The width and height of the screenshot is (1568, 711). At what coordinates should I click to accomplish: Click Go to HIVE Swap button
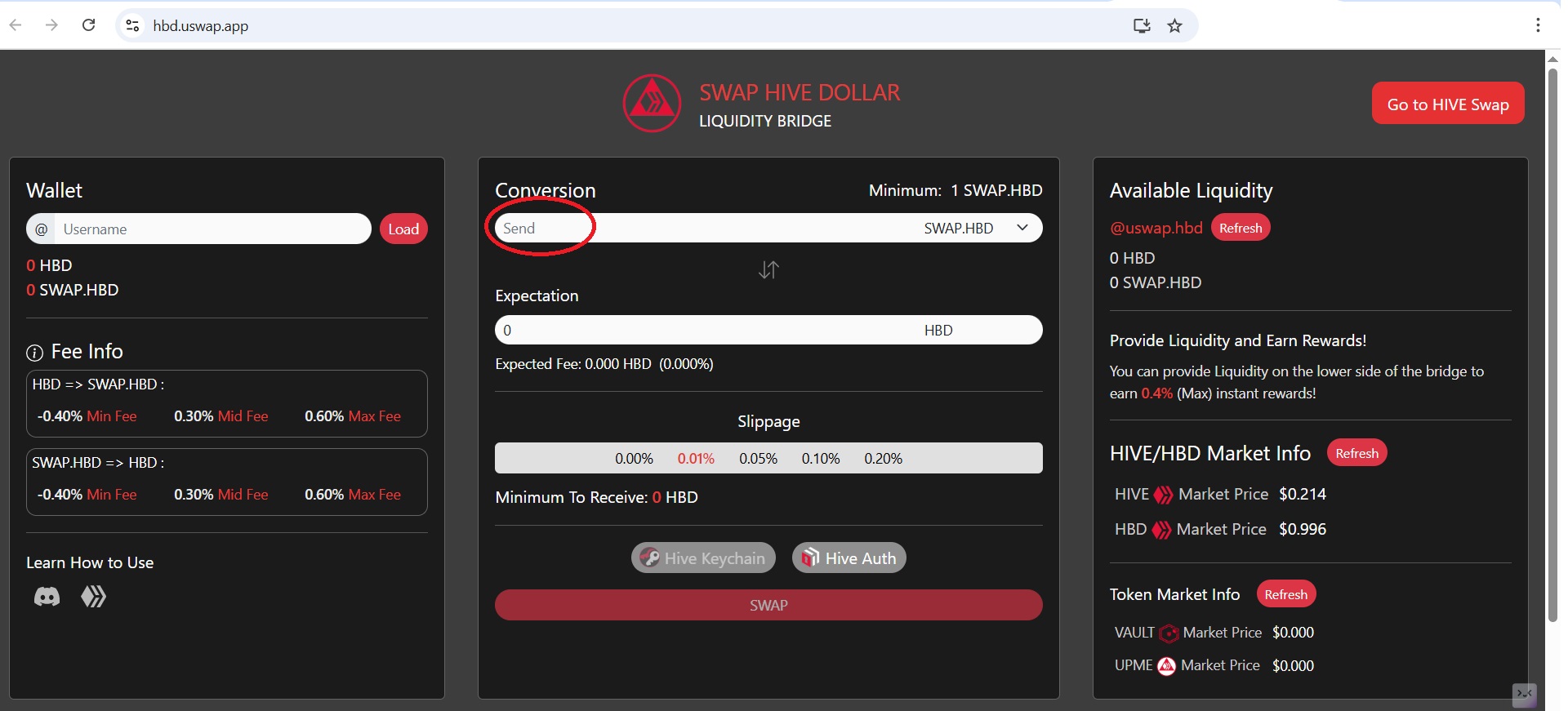1448,104
